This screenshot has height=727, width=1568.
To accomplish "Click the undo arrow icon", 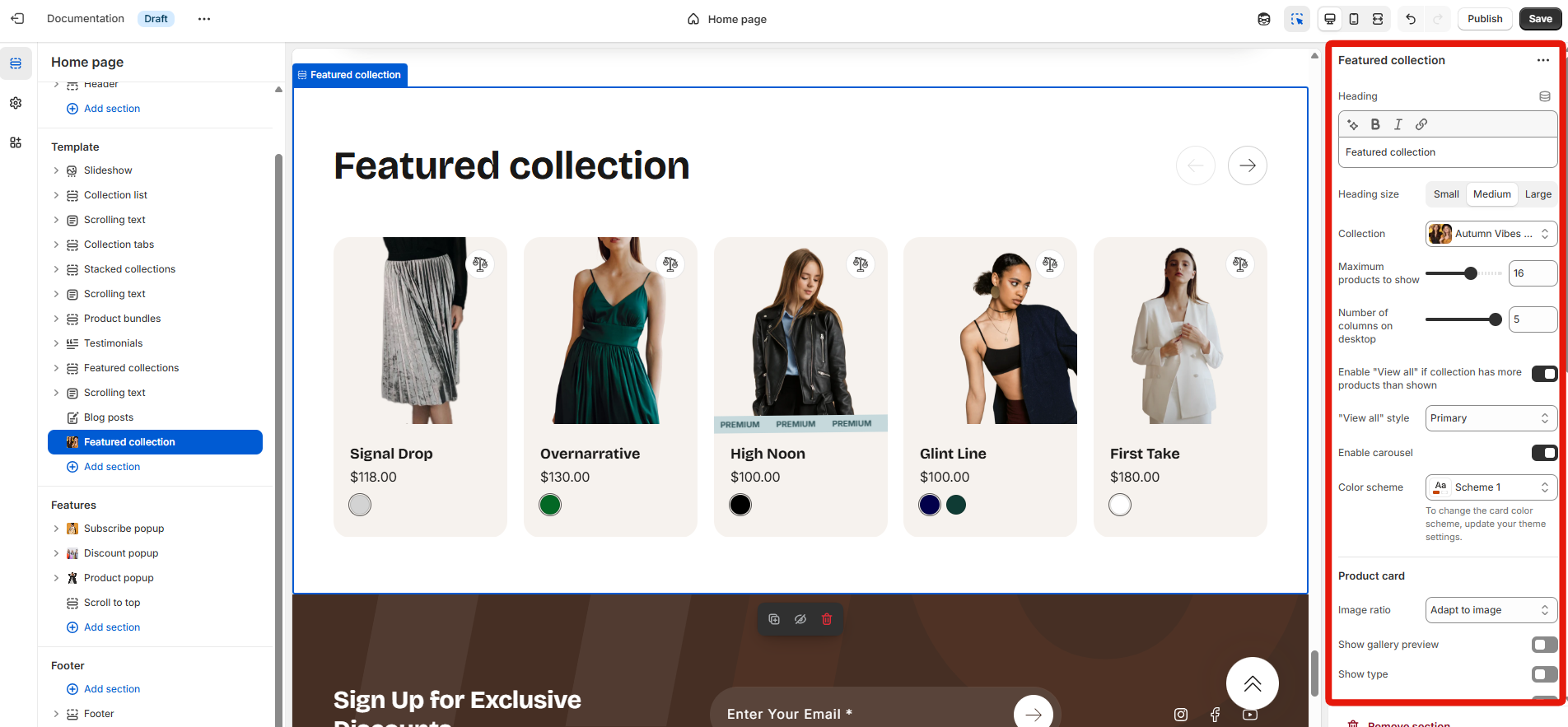I will click(1411, 19).
